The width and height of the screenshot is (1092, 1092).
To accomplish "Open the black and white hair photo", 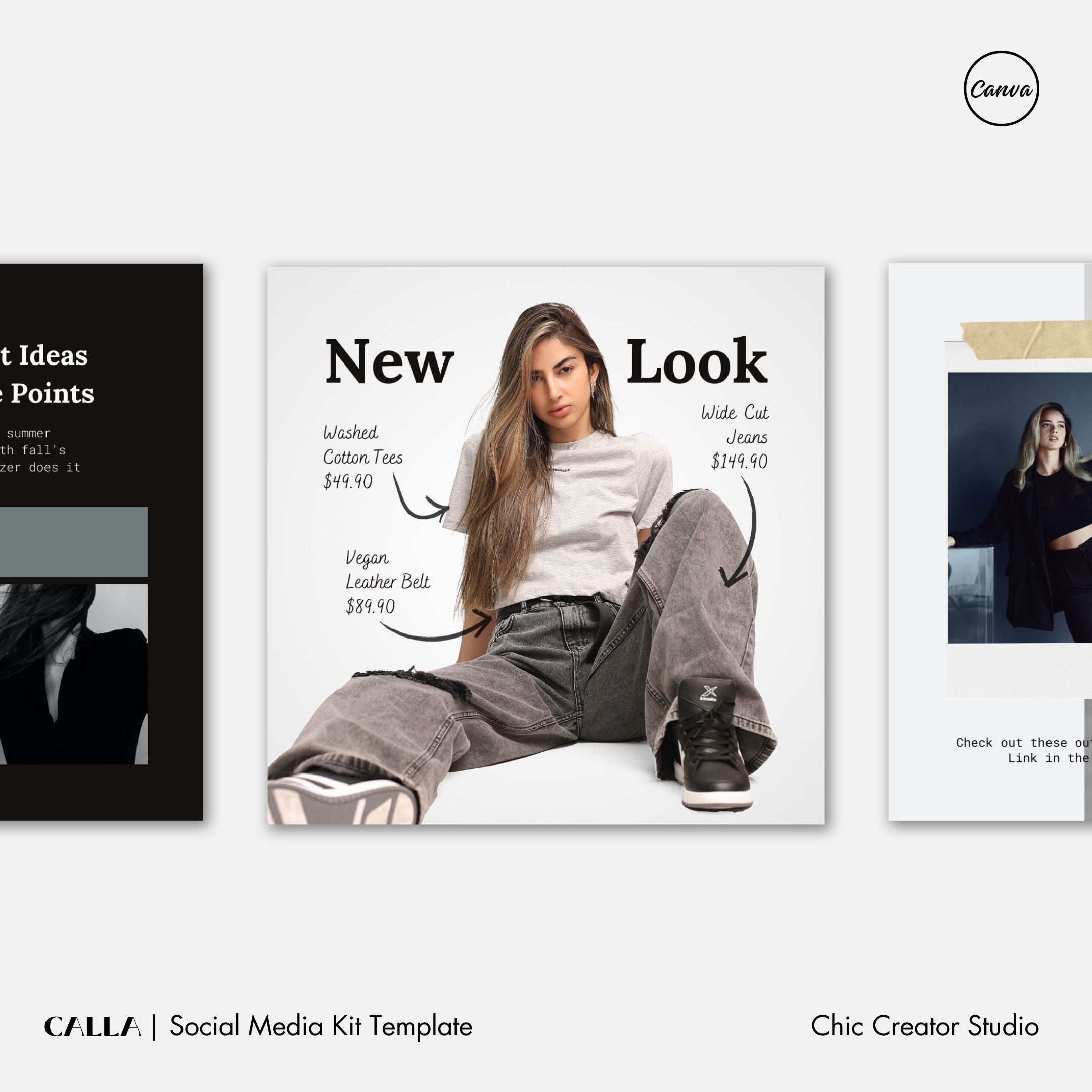I will point(73,674).
